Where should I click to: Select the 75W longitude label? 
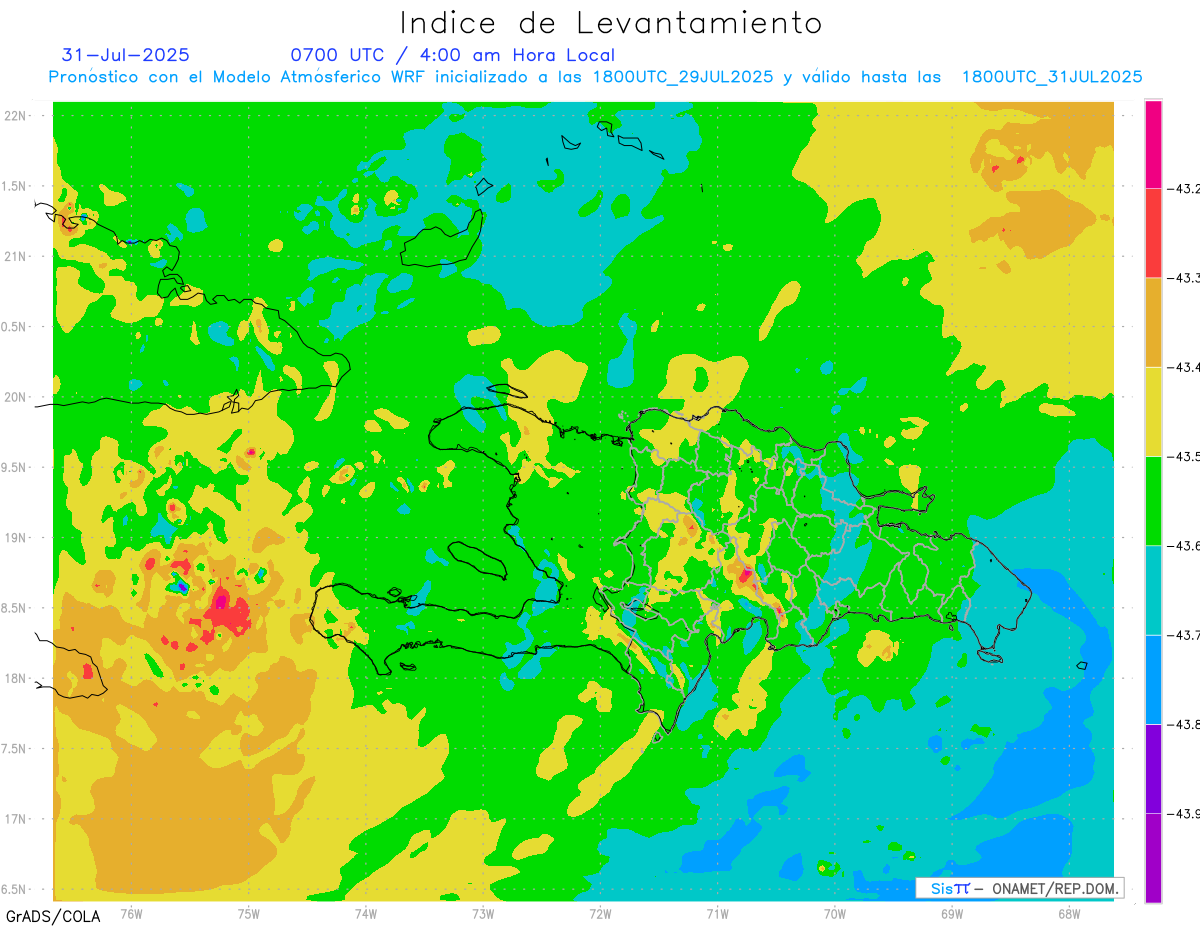249,912
